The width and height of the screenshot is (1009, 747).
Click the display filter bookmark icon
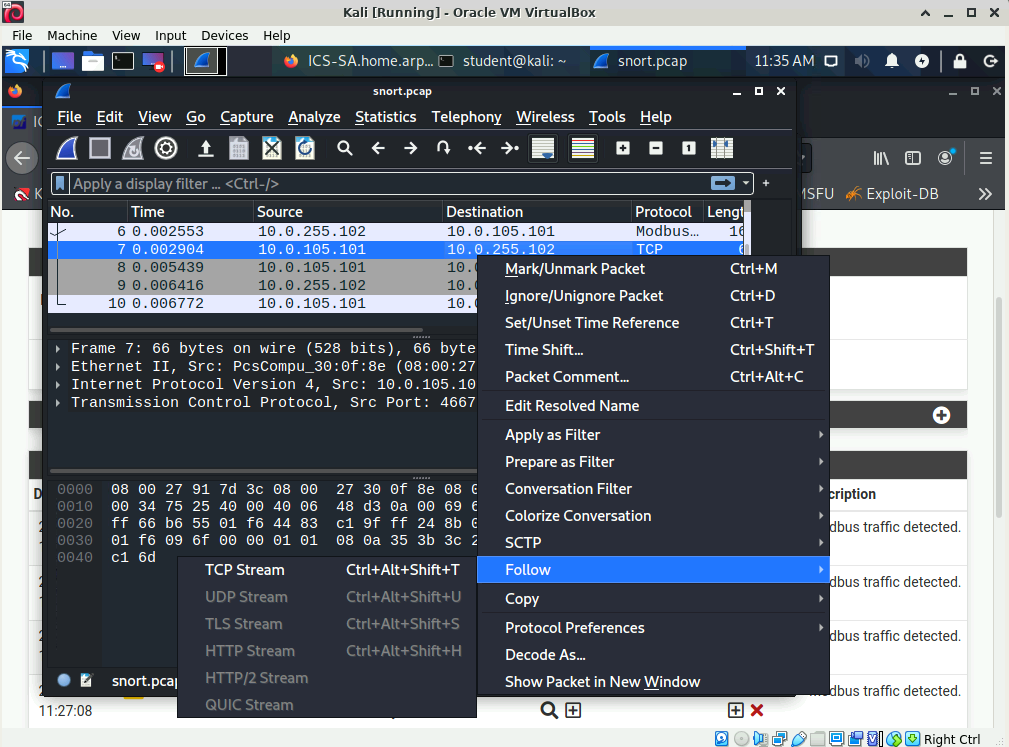(60, 183)
